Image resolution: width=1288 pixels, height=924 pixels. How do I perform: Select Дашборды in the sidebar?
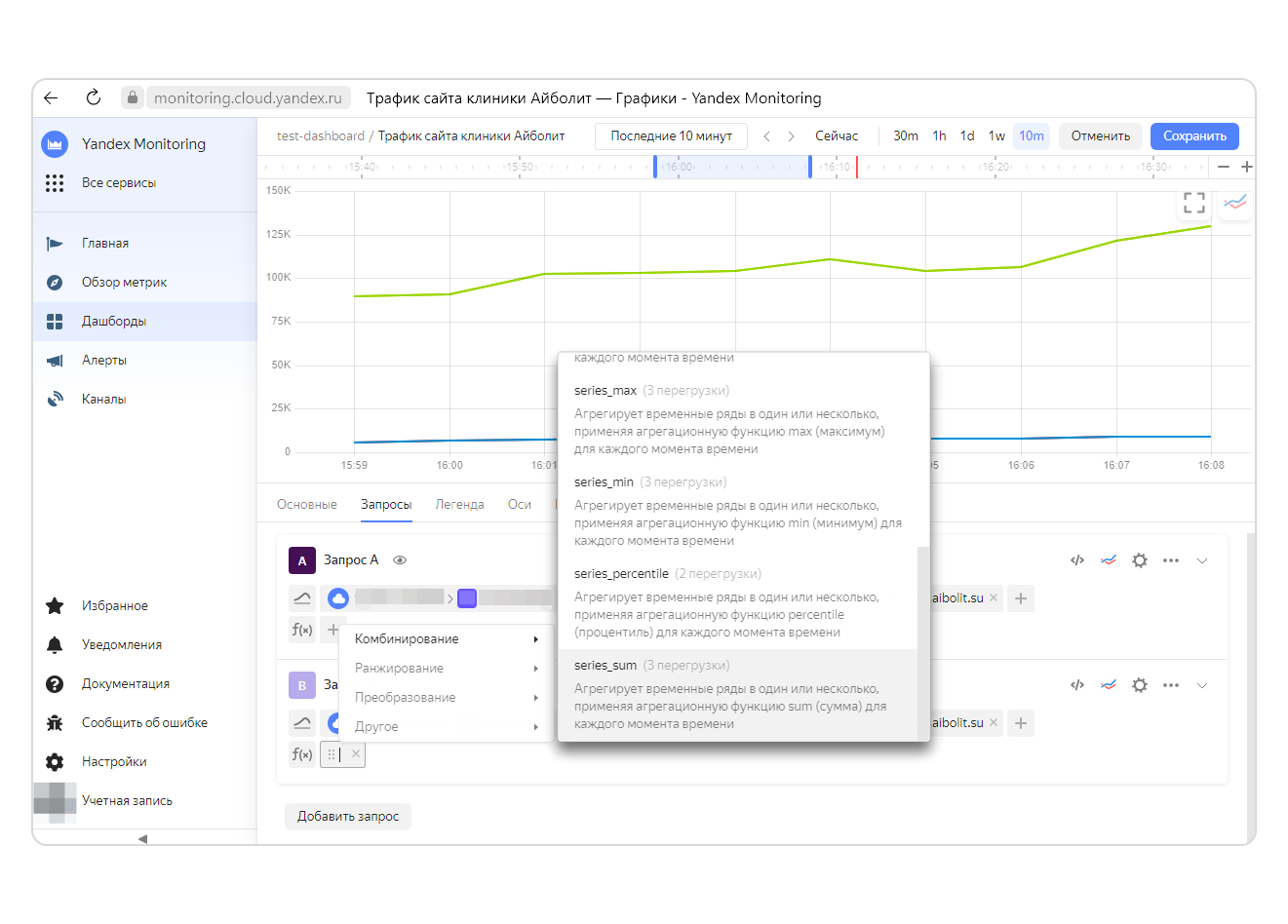click(x=144, y=322)
